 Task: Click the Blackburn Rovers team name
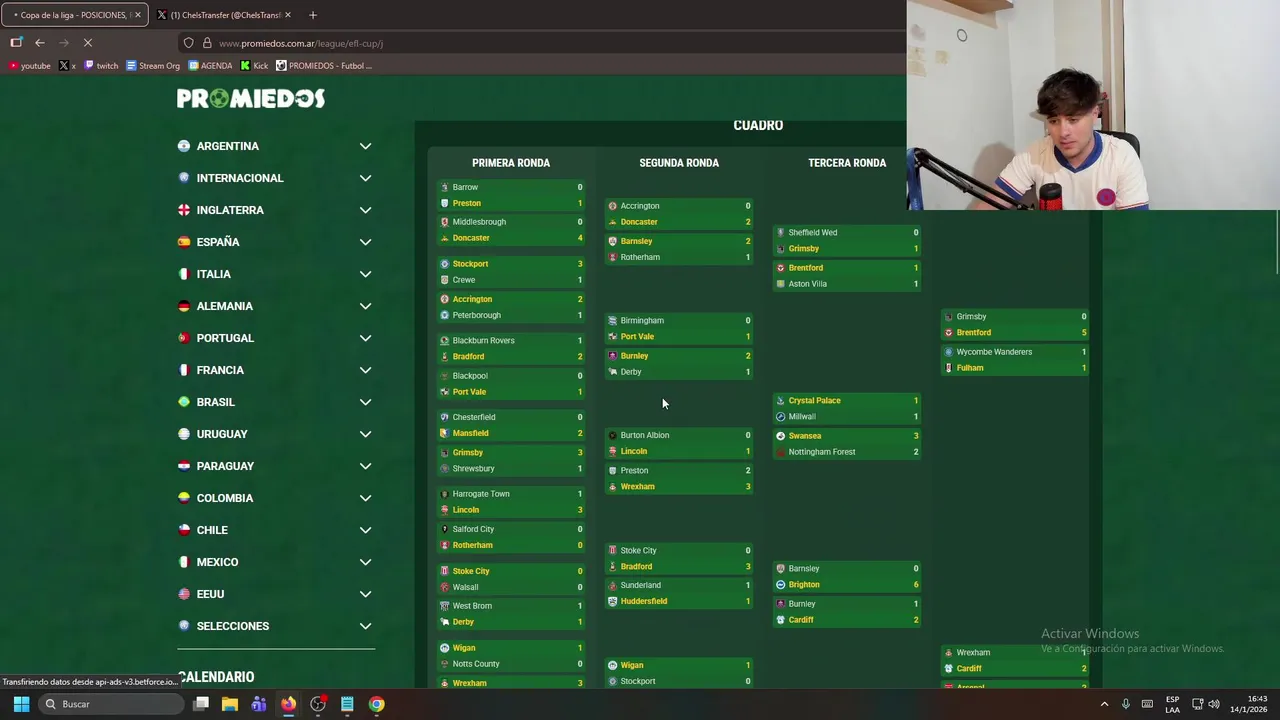(484, 341)
